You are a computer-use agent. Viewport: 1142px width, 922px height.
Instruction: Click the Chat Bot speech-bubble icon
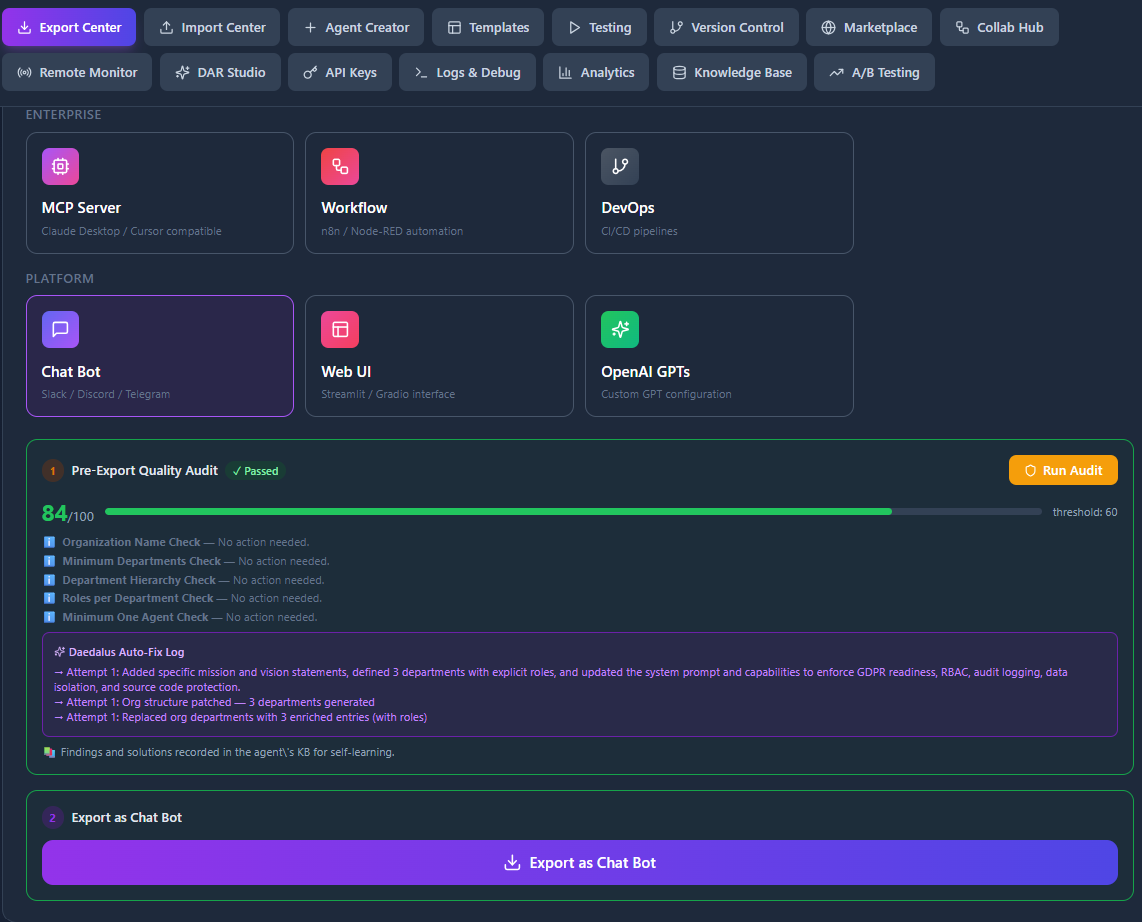click(60, 329)
